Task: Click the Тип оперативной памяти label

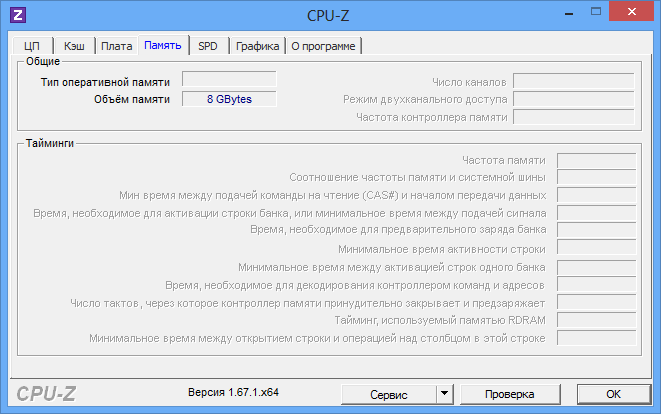Action: [x=105, y=82]
